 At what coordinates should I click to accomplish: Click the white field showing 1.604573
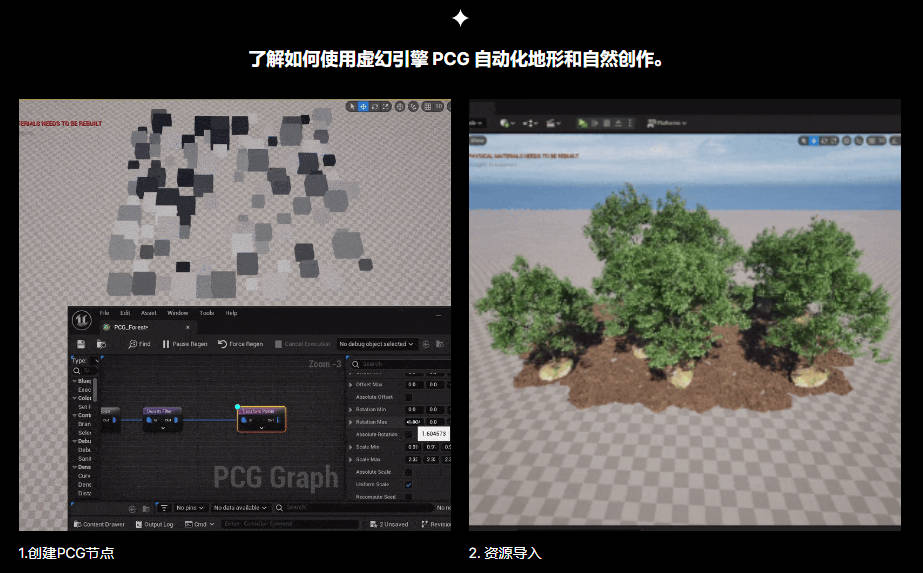point(434,434)
